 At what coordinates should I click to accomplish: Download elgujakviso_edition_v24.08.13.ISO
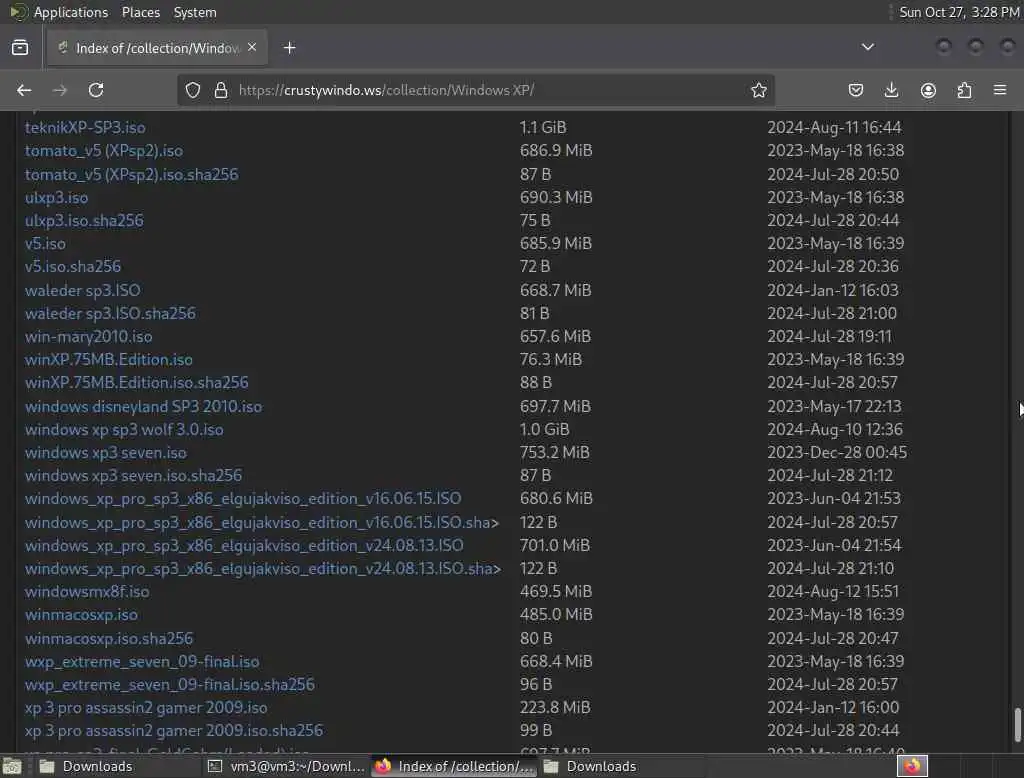pyautogui.click(x=244, y=545)
